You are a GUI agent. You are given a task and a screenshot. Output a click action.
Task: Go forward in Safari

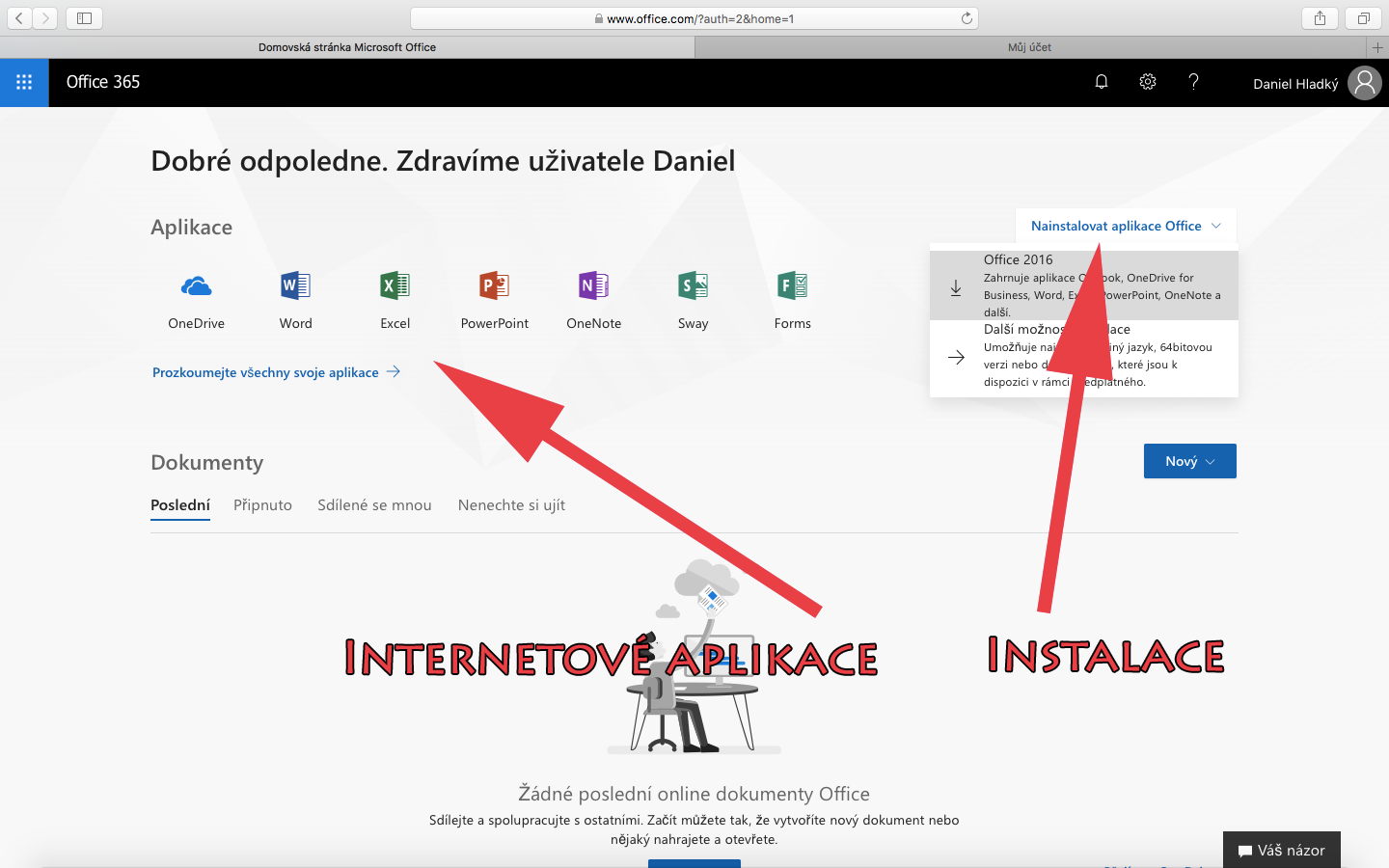click(x=45, y=18)
